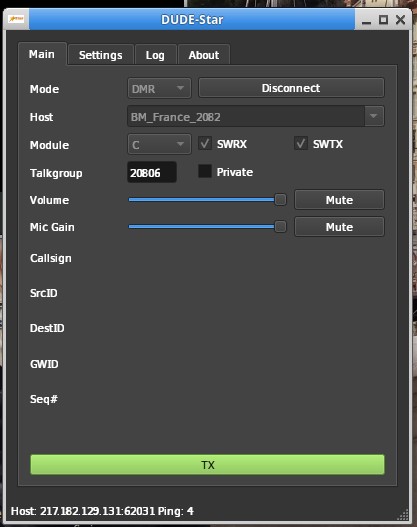Open the Mode dropdown showing DMR
Viewport: 417px width, 527px height.
pyautogui.click(x=159, y=88)
